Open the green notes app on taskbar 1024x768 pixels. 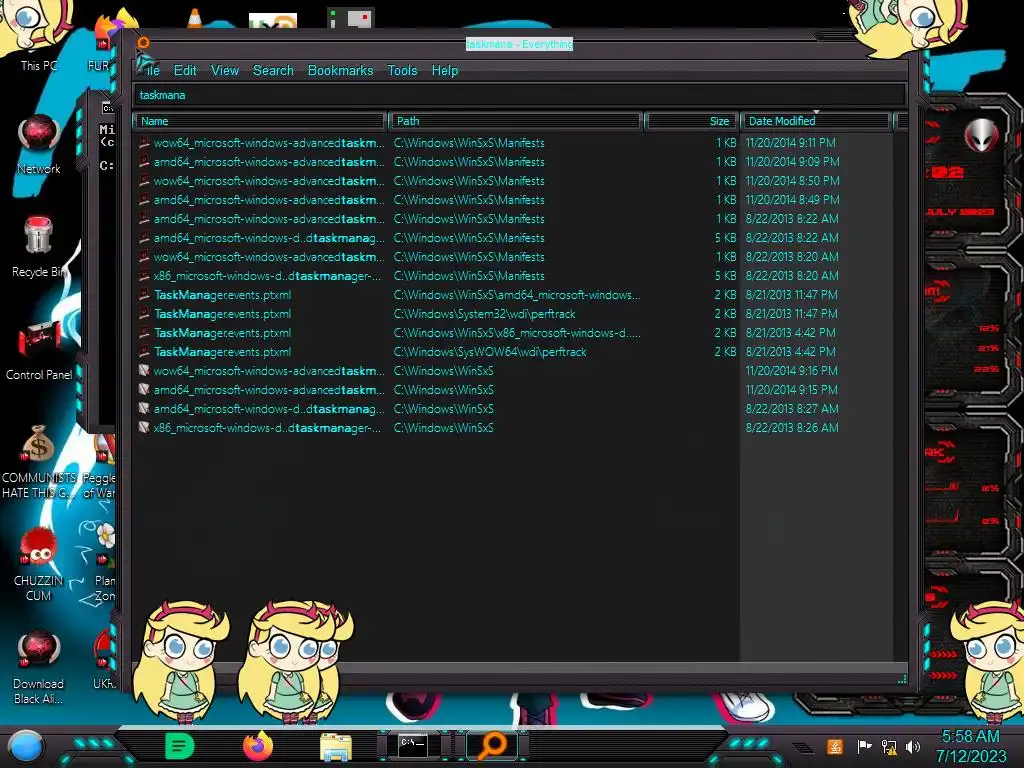point(180,746)
